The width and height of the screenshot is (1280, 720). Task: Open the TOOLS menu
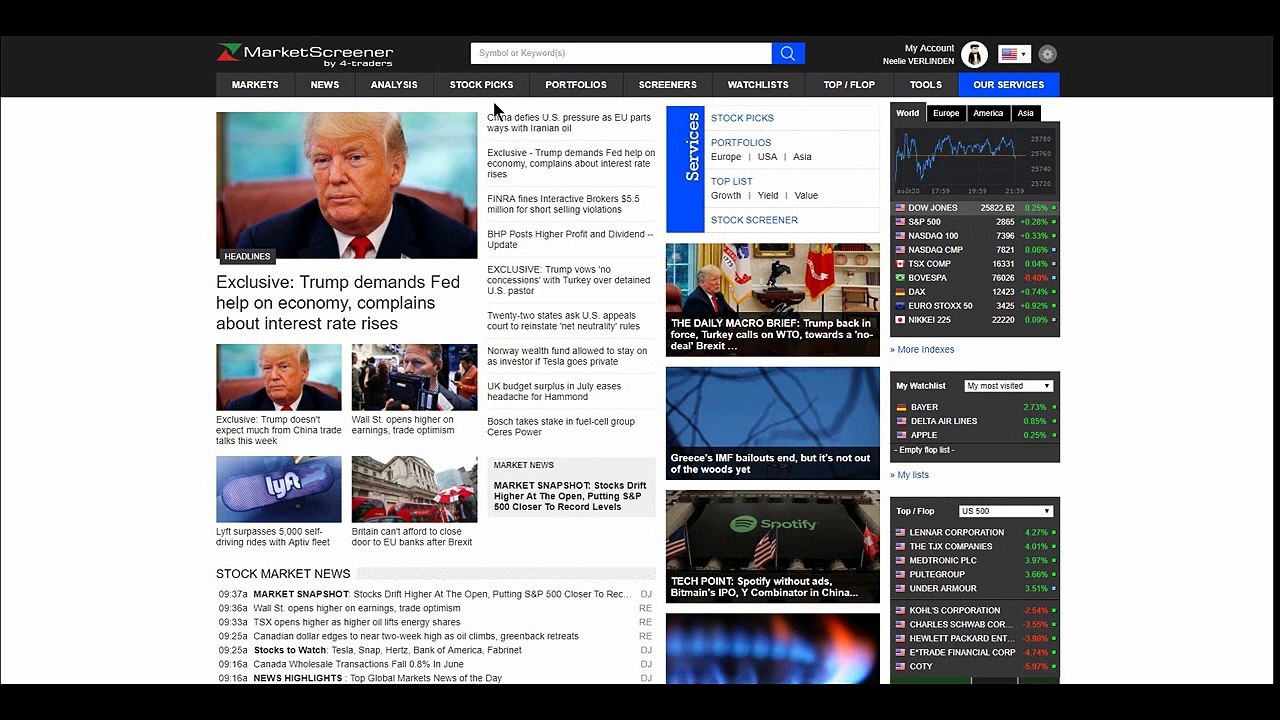tap(926, 85)
